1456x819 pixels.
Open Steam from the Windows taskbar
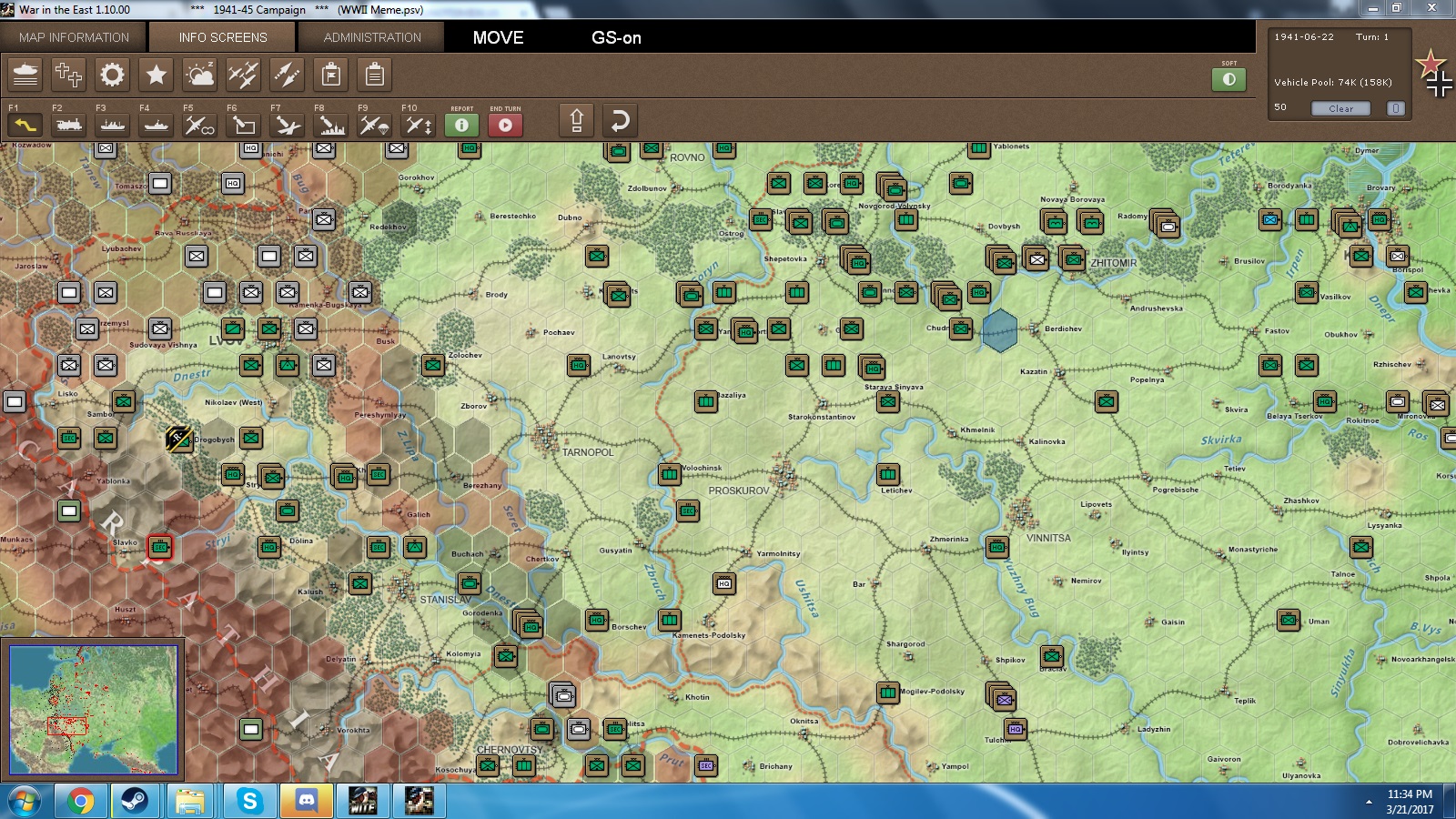[x=135, y=801]
